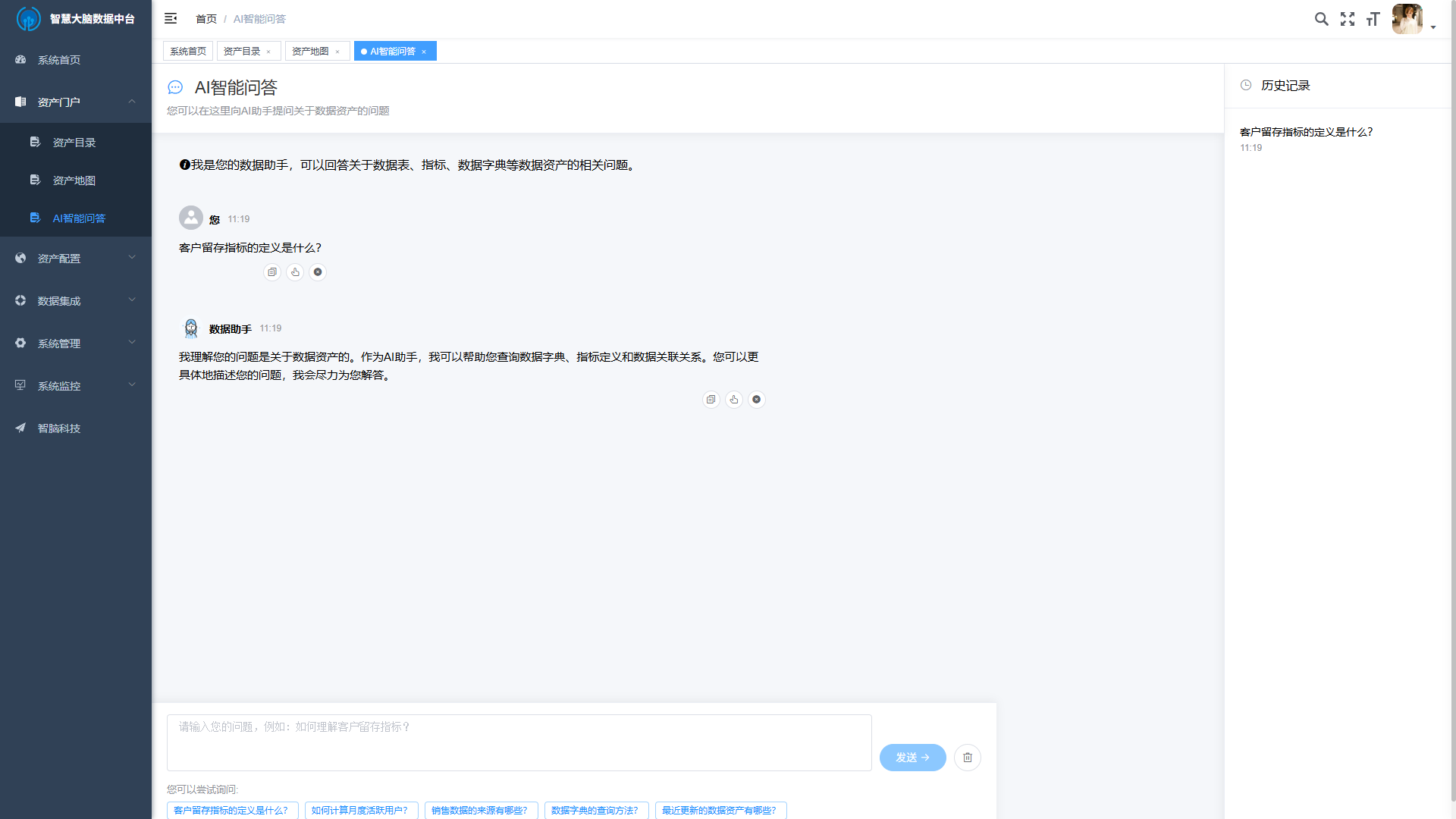The height and width of the screenshot is (819, 1456).
Task: Expand the 系统管理 sidebar group
Action: click(76, 343)
